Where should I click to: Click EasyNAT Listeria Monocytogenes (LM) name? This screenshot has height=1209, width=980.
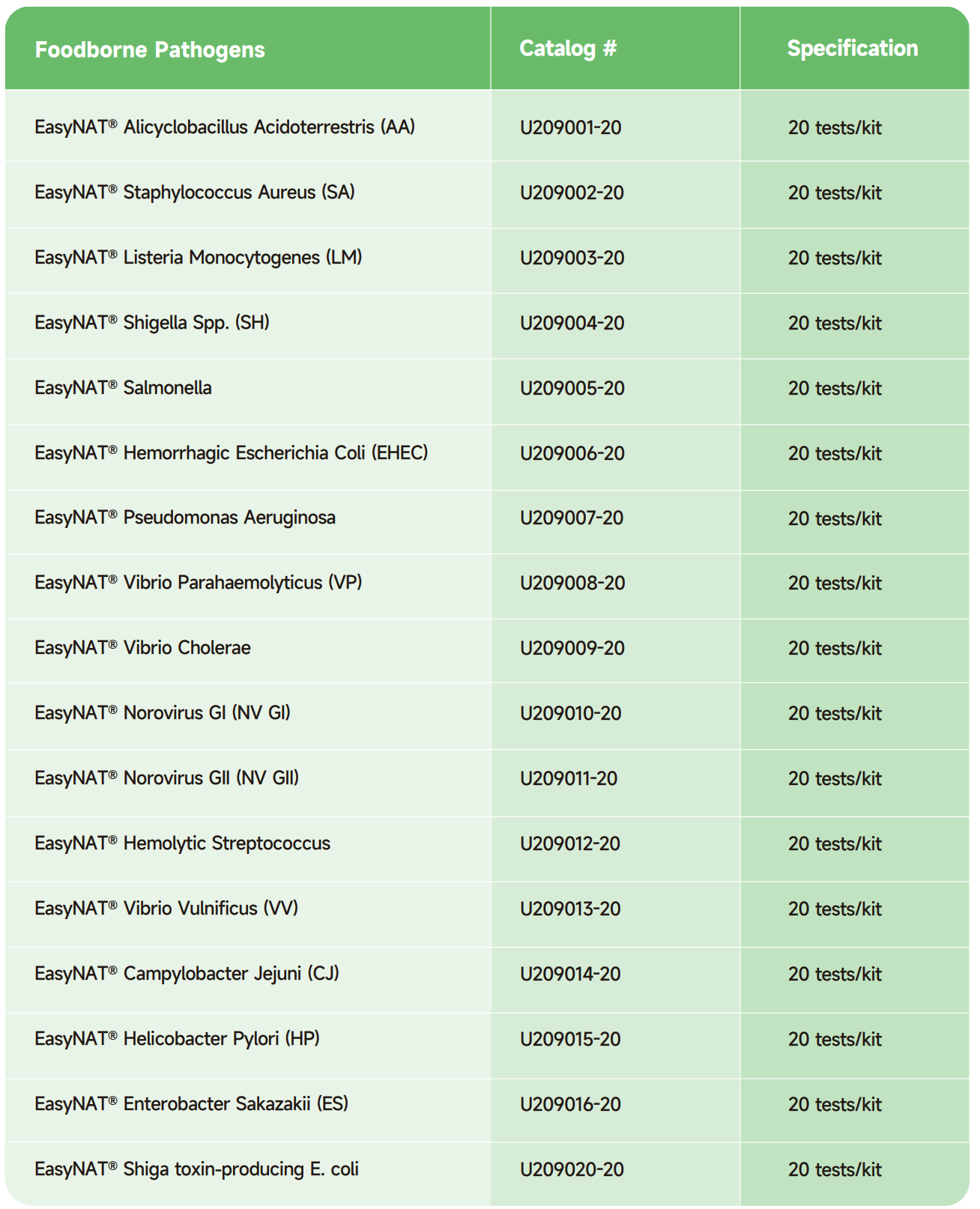(199, 258)
